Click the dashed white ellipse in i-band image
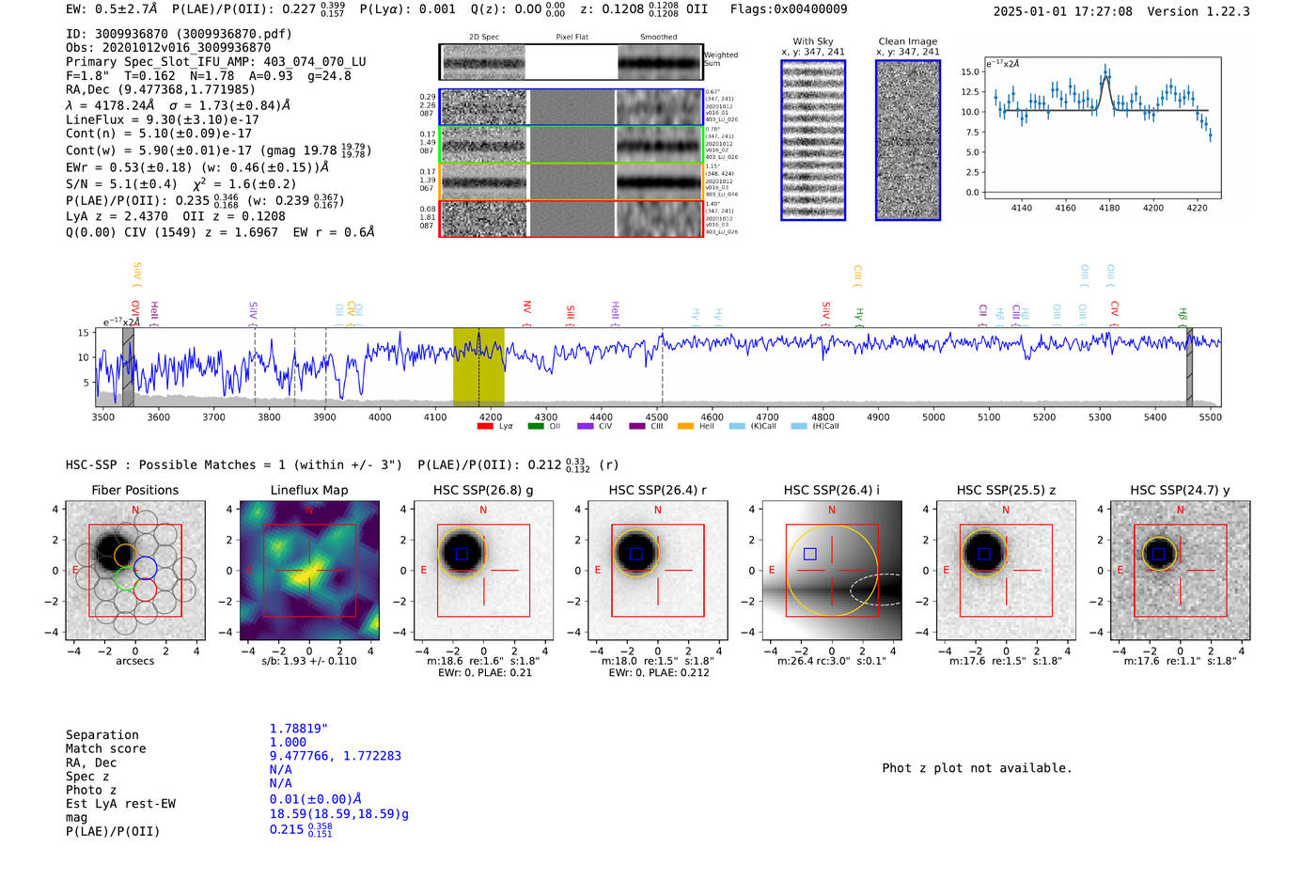The width and height of the screenshot is (1316, 896). click(876, 589)
